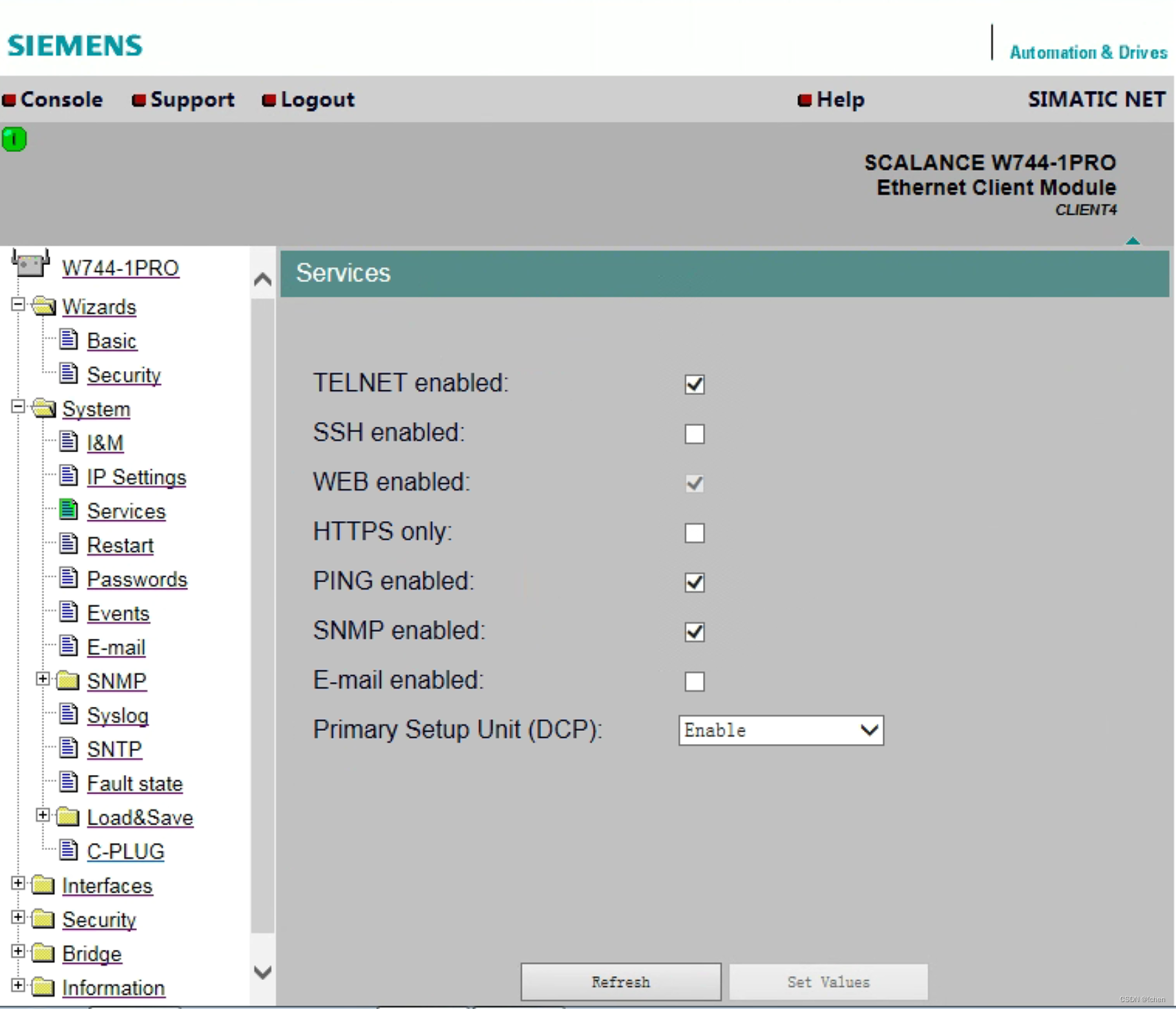Screen dimensions: 1176x1009
Task: Check the HTTPS only checkbox
Action: 695,533
